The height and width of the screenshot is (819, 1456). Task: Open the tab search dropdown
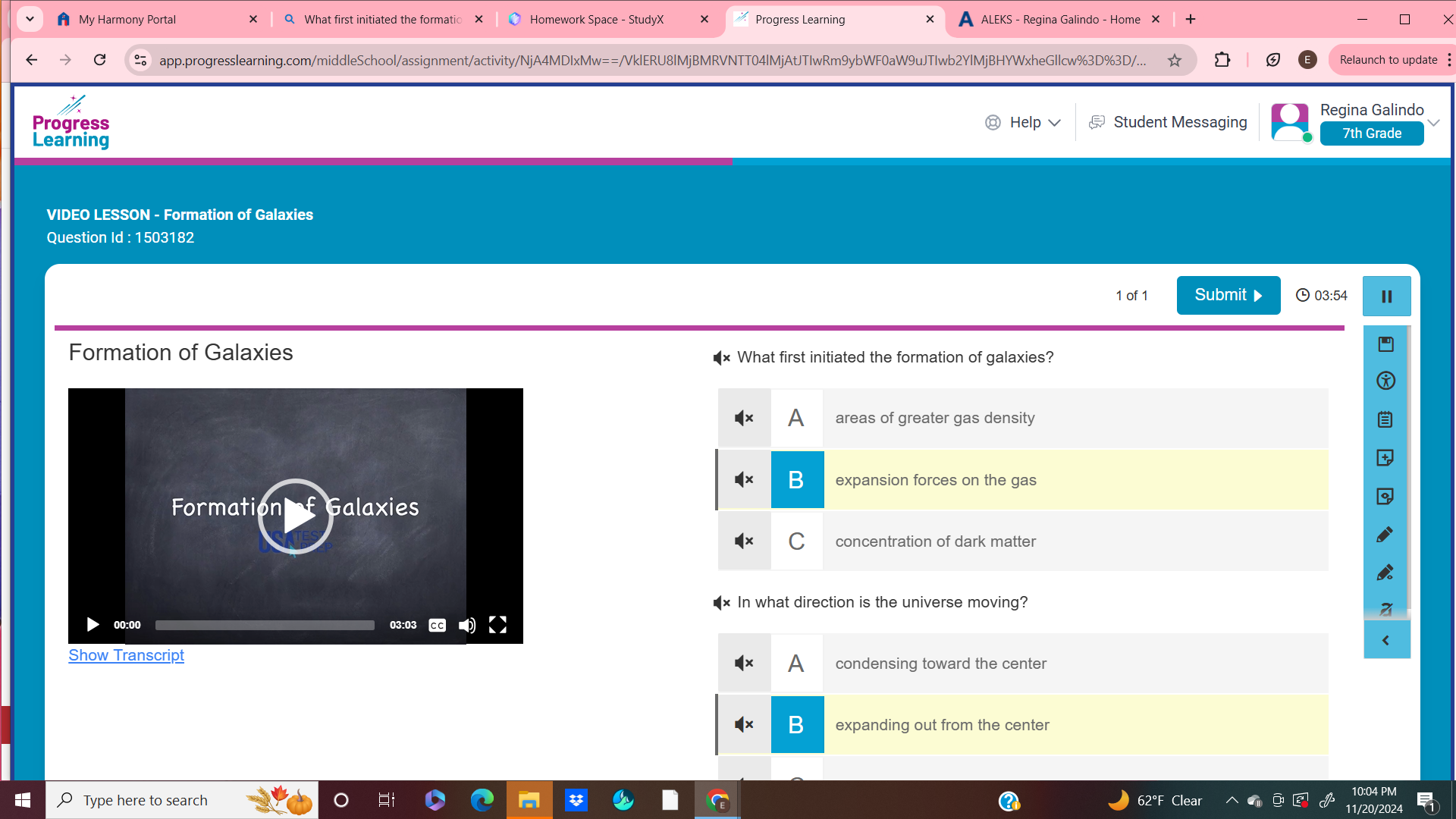coord(30,19)
